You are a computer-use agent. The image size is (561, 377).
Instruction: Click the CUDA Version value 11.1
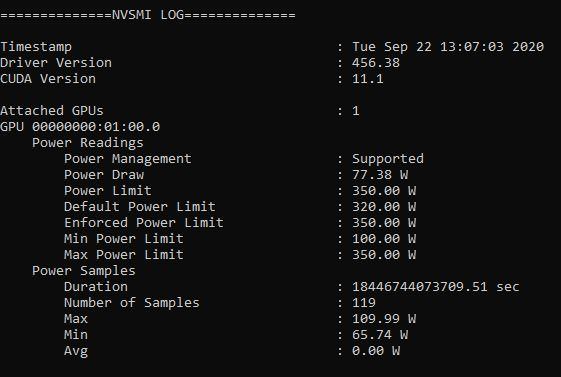pyautogui.click(x=368, y=79)
